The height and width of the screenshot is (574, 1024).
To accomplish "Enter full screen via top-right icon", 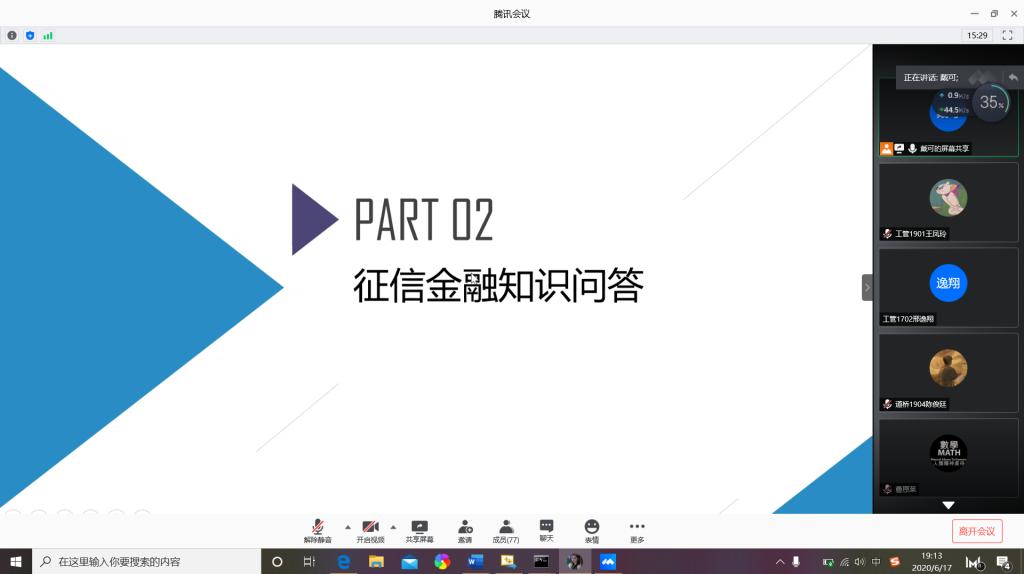I will coord(1007,35).
